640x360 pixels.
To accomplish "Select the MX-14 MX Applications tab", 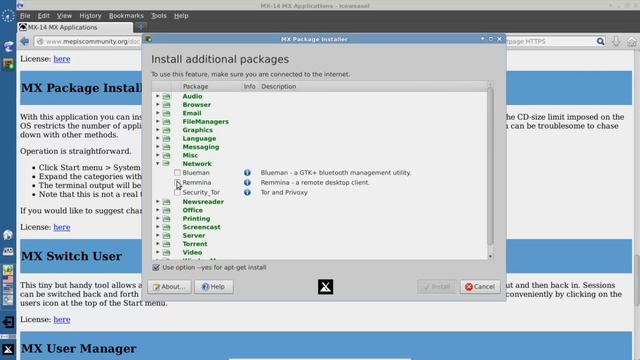I will click(75, 27).
